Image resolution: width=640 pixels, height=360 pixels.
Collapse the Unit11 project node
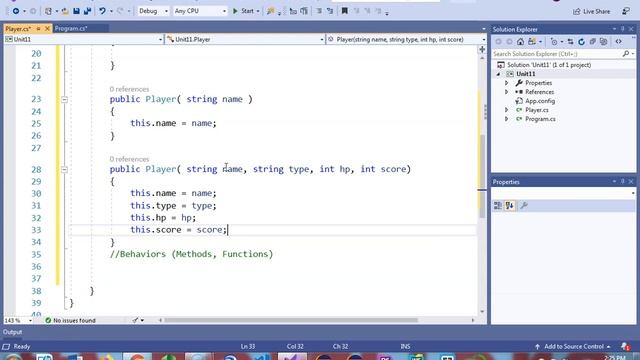[x=498, y=74]
